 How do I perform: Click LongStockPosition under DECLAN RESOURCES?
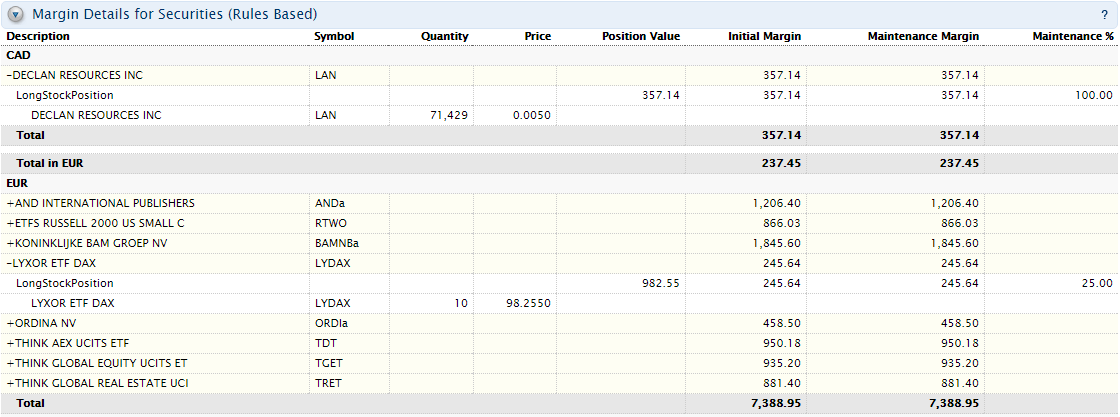(x=65, y=95)
